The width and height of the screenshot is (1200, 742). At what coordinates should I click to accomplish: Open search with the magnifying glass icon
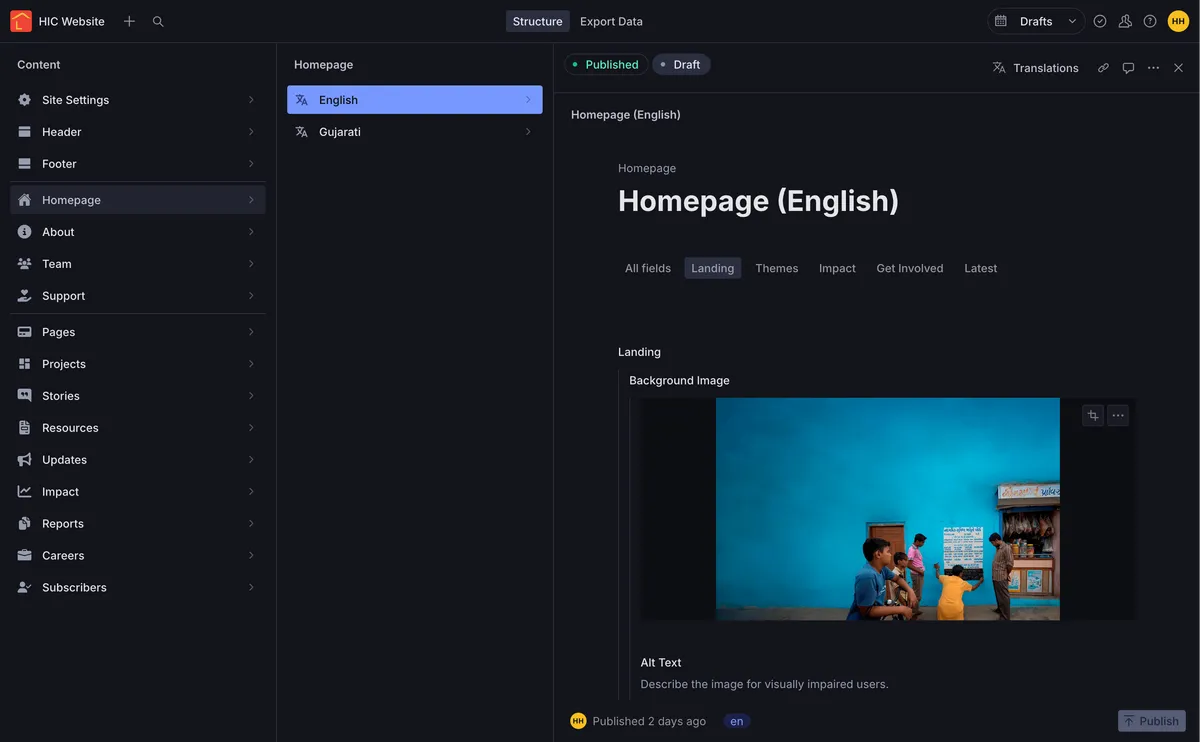[x=158, y=20]
